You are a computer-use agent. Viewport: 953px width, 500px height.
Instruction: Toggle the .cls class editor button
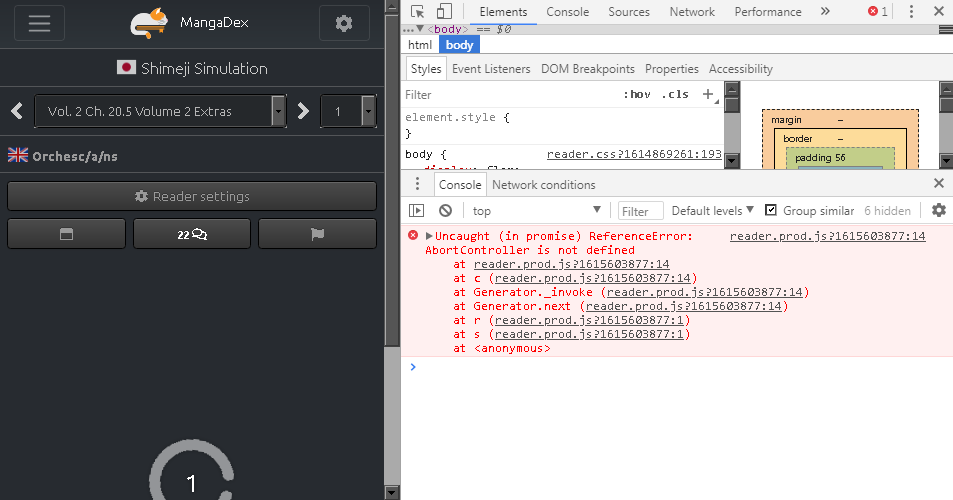(675, 95)
